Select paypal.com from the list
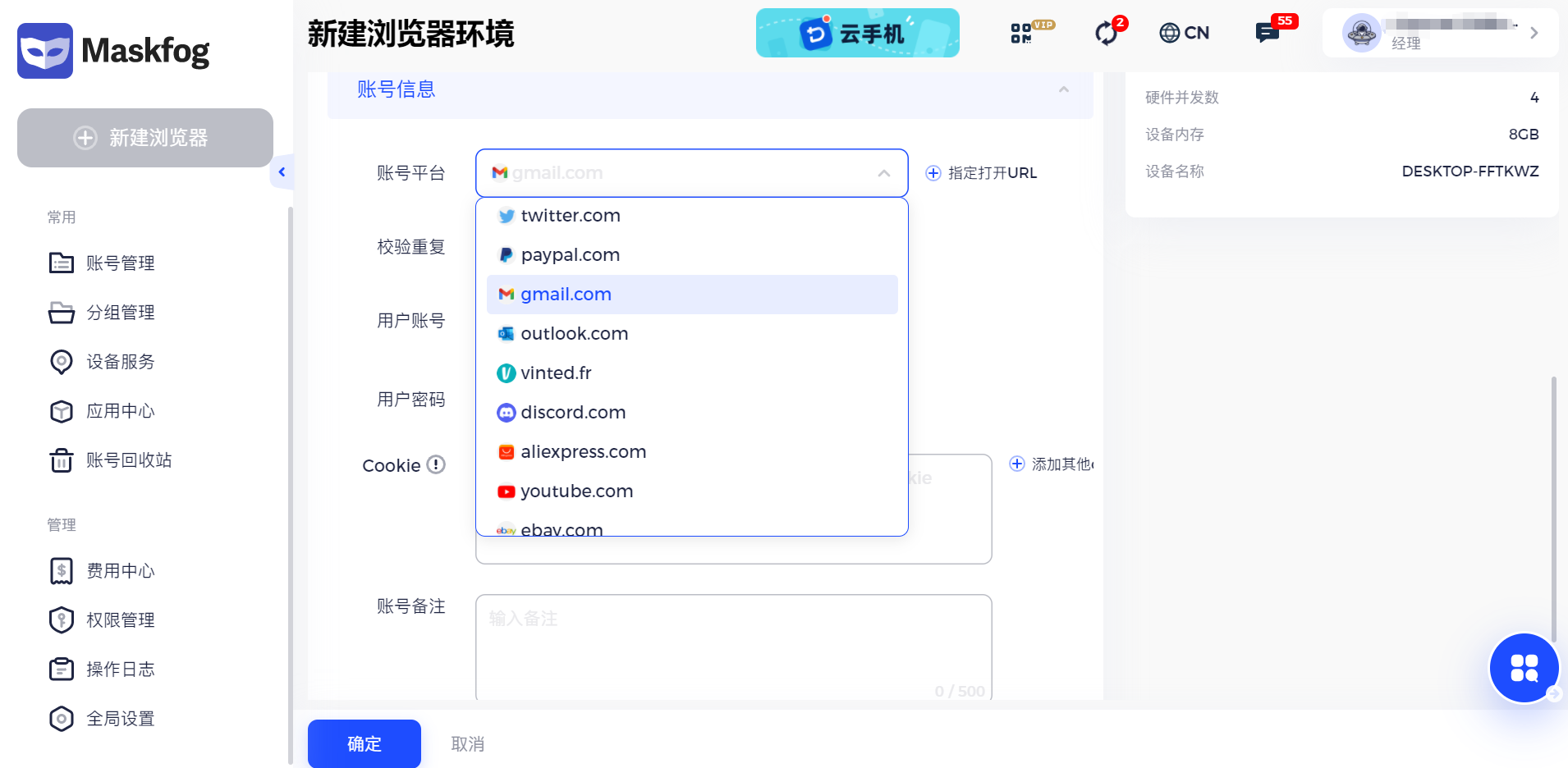Screen dimensions: 1568x768 pyautogui.click(x=692, y=255)
